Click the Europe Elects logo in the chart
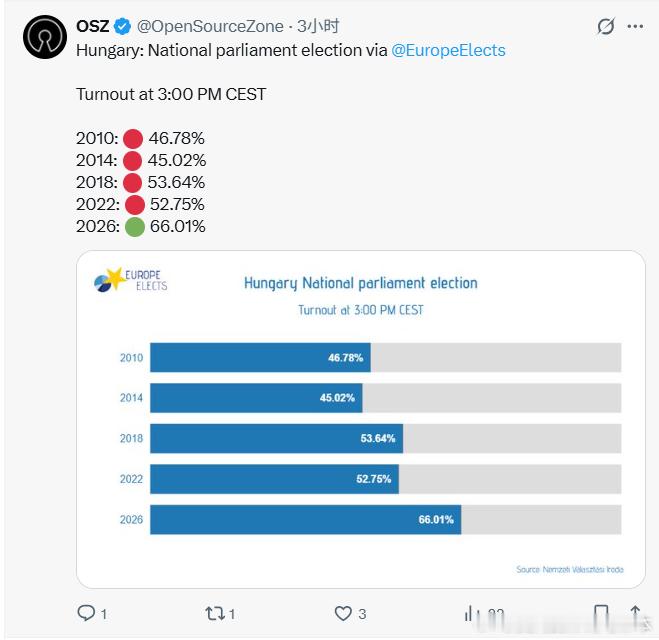Screen dimensions: 659x640 (131, 281)
